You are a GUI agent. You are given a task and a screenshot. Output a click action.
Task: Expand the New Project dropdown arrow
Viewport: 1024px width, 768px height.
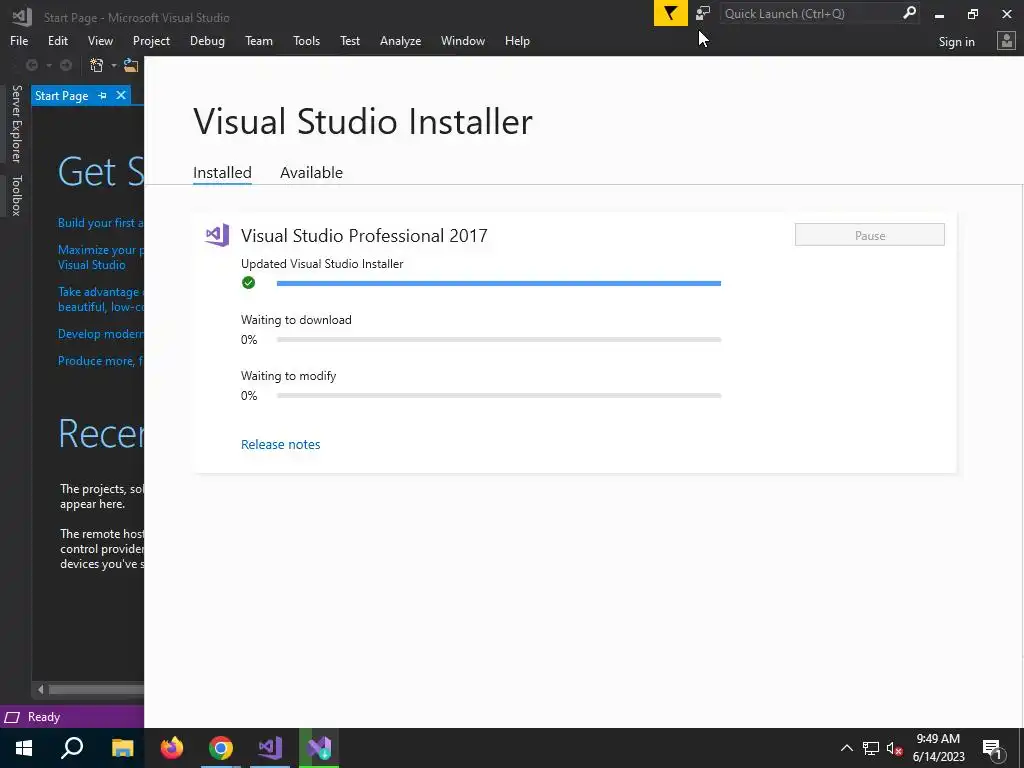(x=114, y=65)
